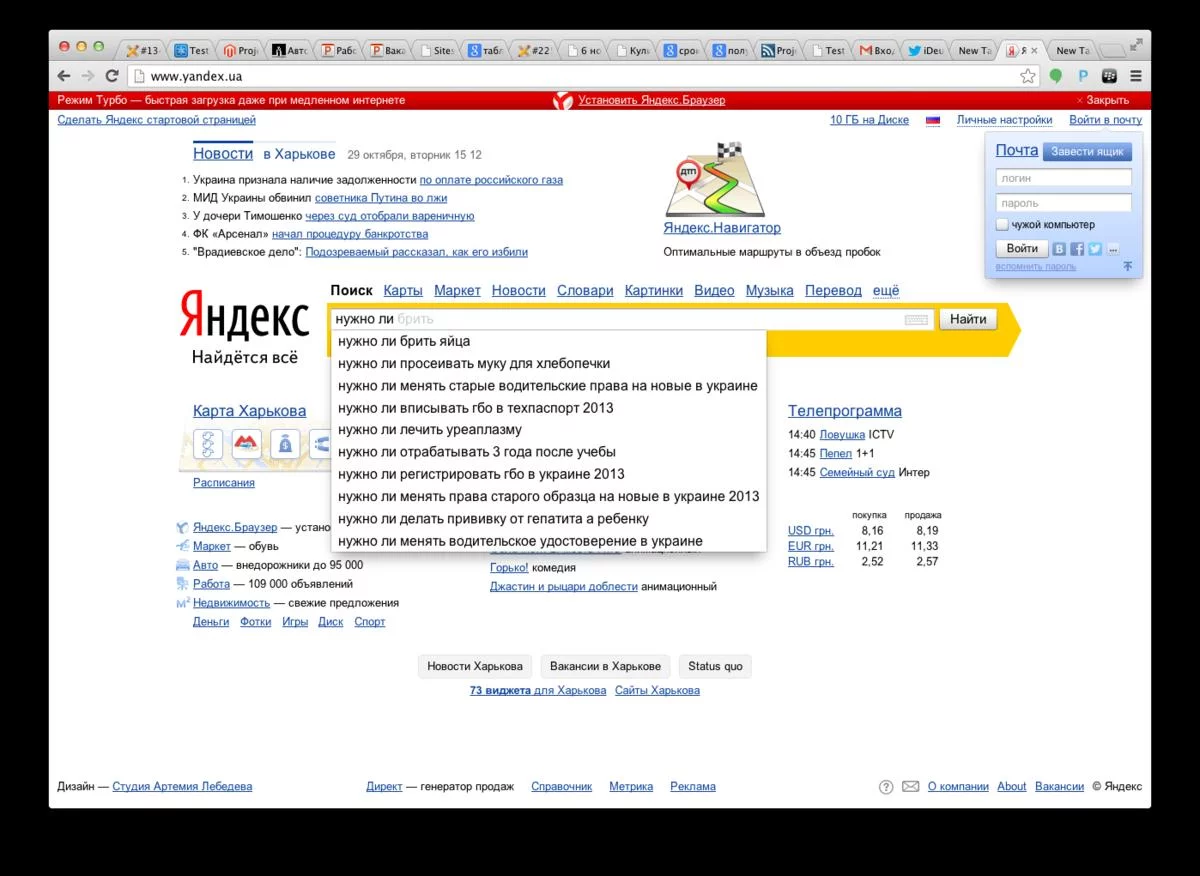
Task: Sign in with the VKontakte icon
Action: click(1059, 249)
